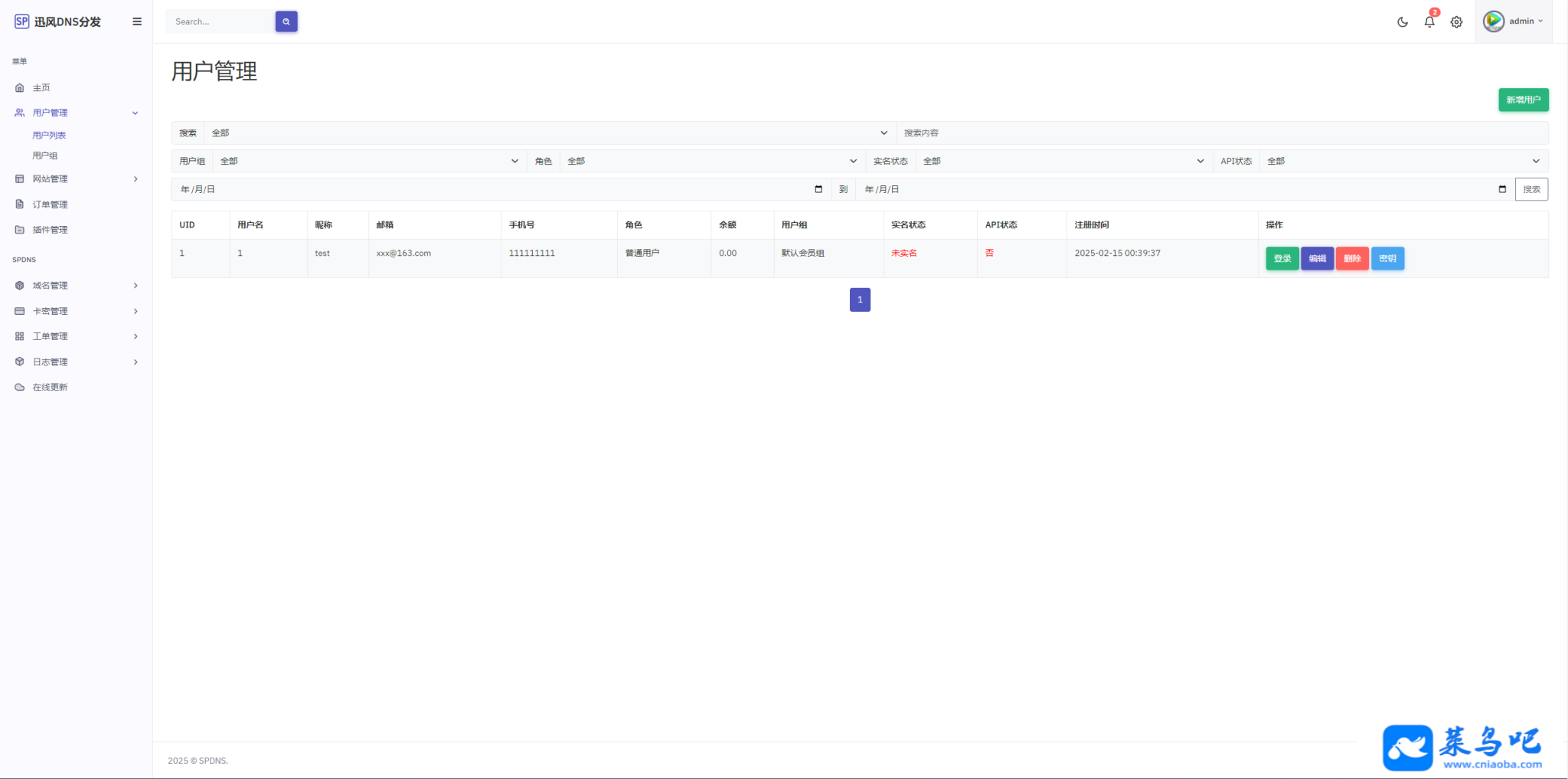Click the 域名管理 cube icon
This screenshot has width=1568, height=779.
(20, 286)
